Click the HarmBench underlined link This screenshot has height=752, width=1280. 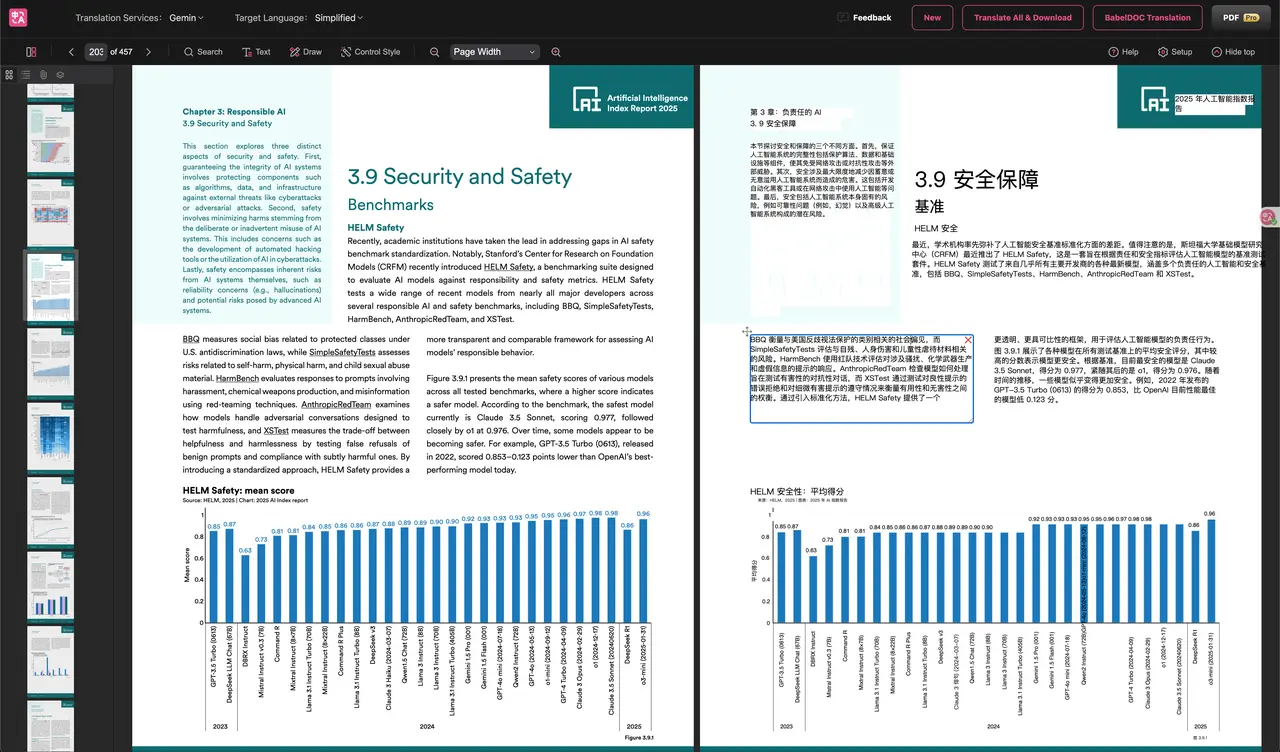235,379
